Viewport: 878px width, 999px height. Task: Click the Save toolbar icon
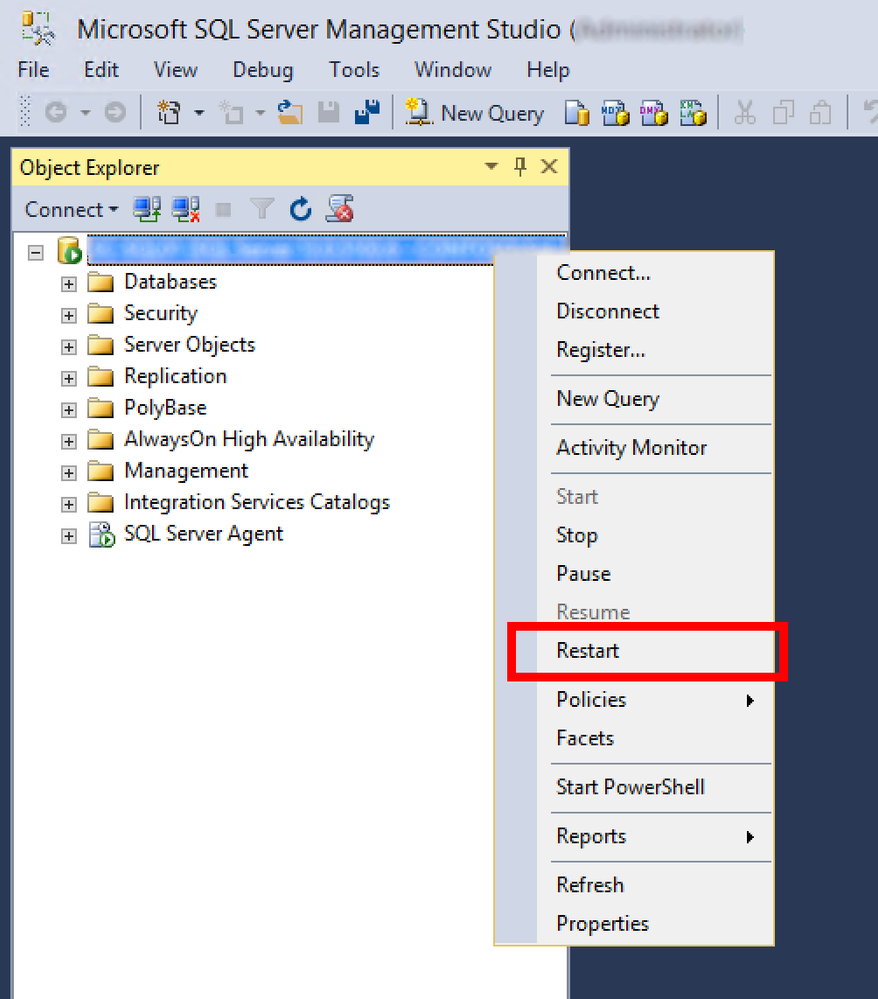coord(329,113)
